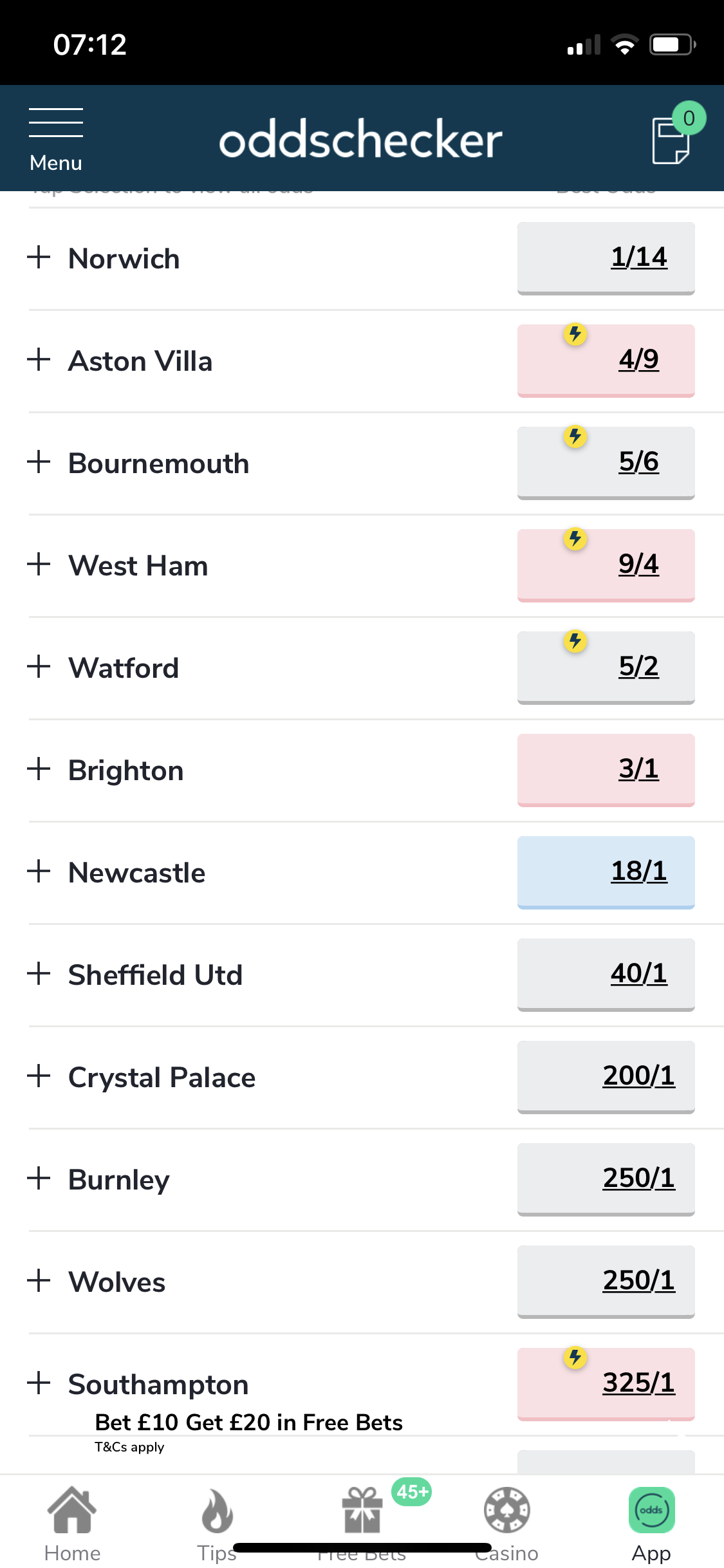Select Newcastle 18/1 best odds
The image size is (724, 1568).
[x=606, y=872]
